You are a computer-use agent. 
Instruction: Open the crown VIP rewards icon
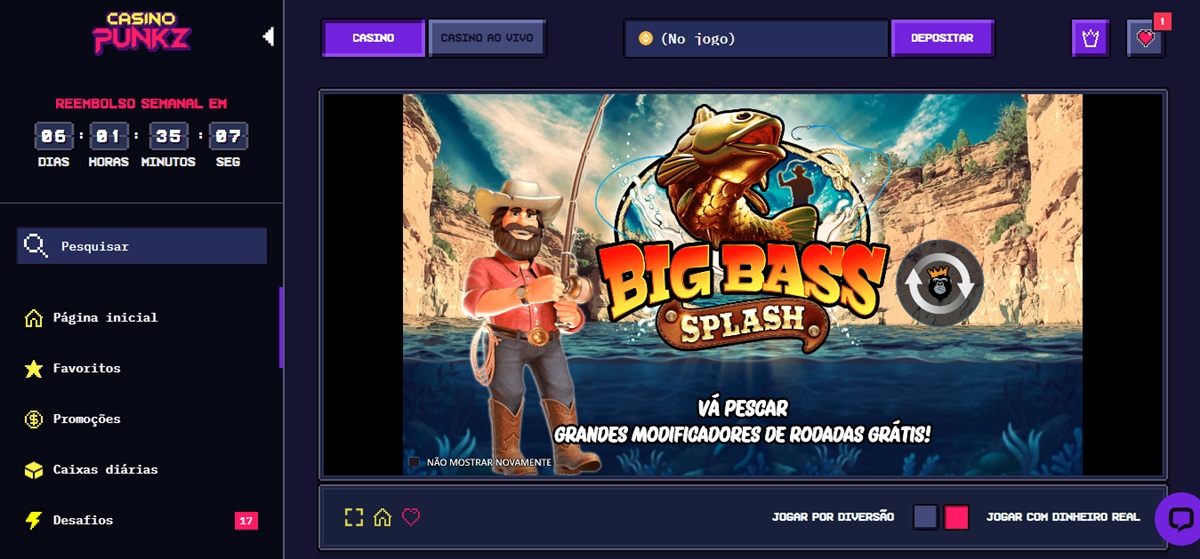(x=1090, y=38)
